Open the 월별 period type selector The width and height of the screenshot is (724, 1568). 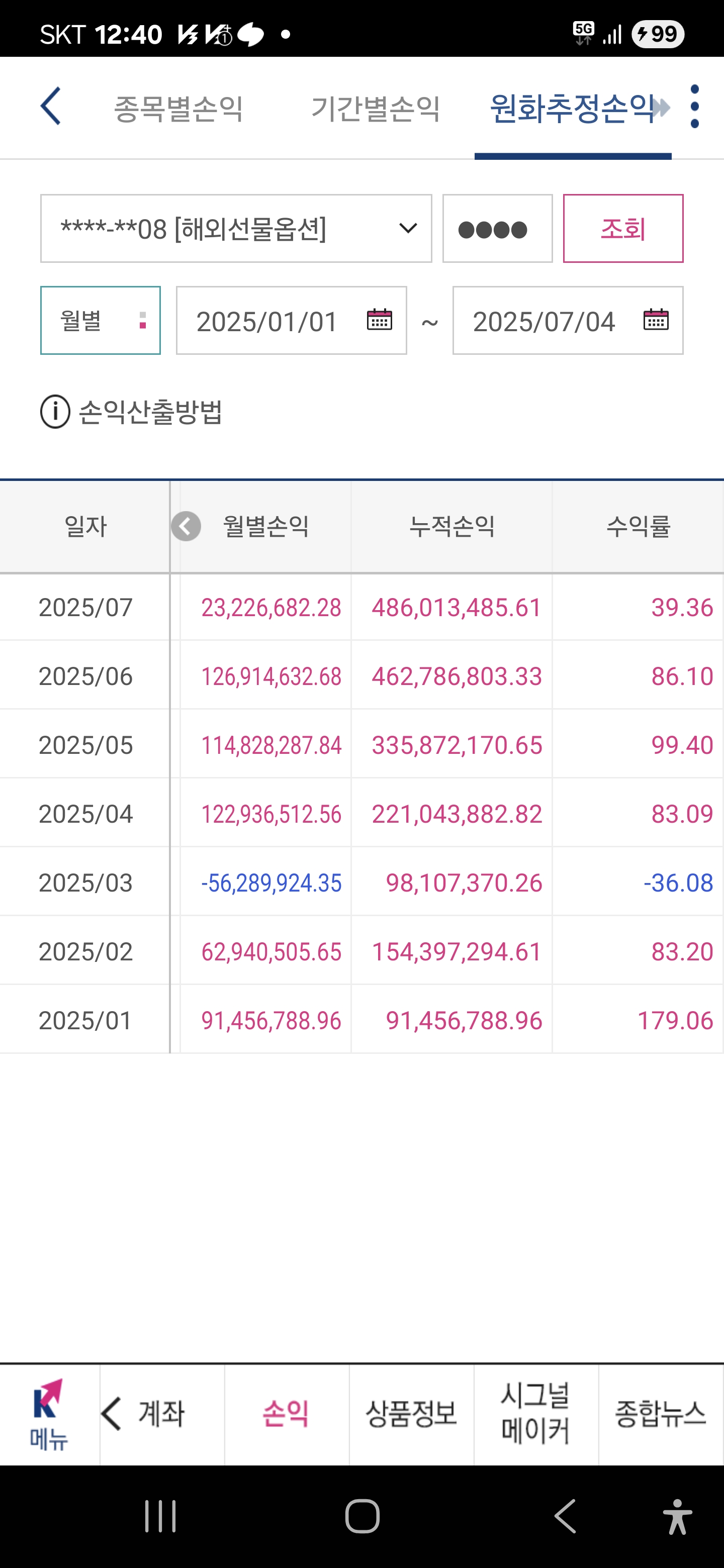click(101, 320)
